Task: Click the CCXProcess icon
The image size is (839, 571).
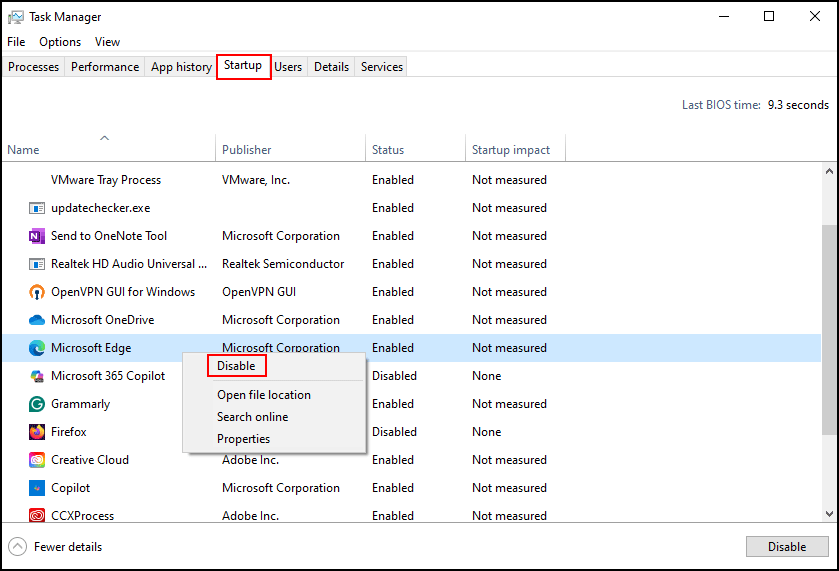Action: (x=36, y=516)
